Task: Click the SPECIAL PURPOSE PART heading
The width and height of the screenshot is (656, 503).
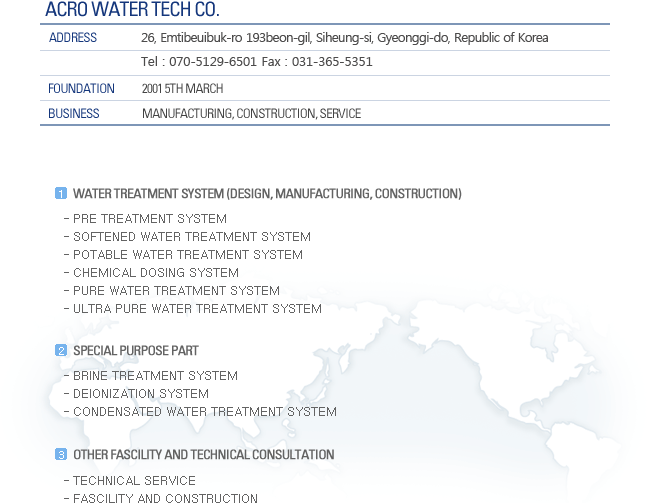Action: 136,351
